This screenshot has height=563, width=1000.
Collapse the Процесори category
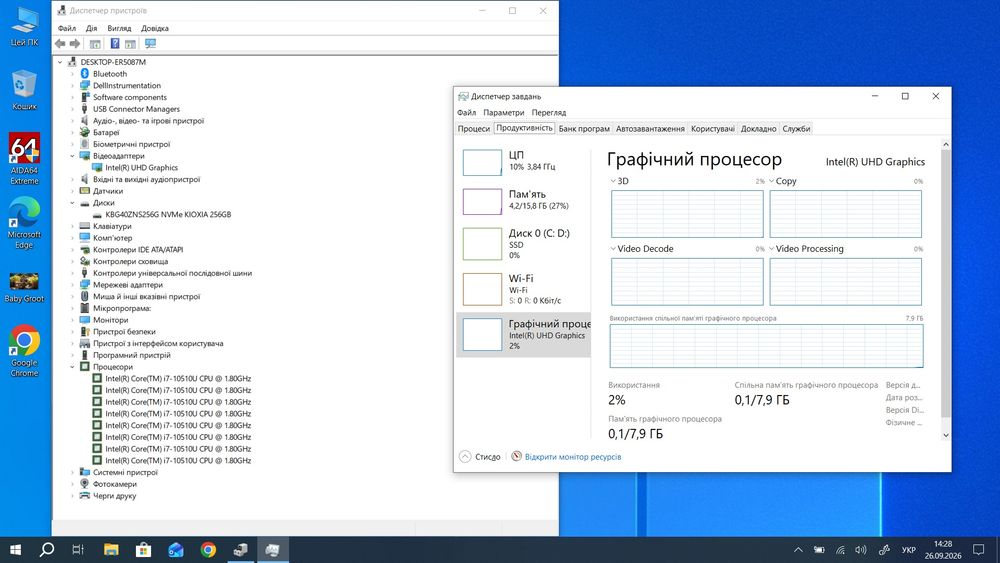(x=73, y=367)
